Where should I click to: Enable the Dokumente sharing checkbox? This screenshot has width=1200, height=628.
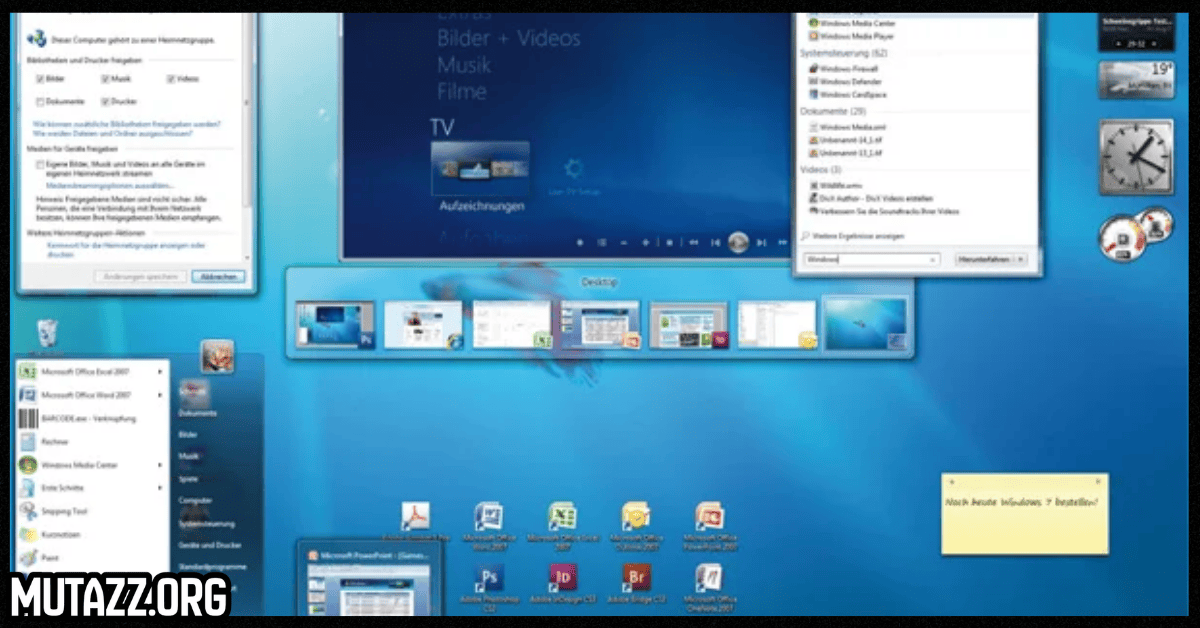pos(40,101)
